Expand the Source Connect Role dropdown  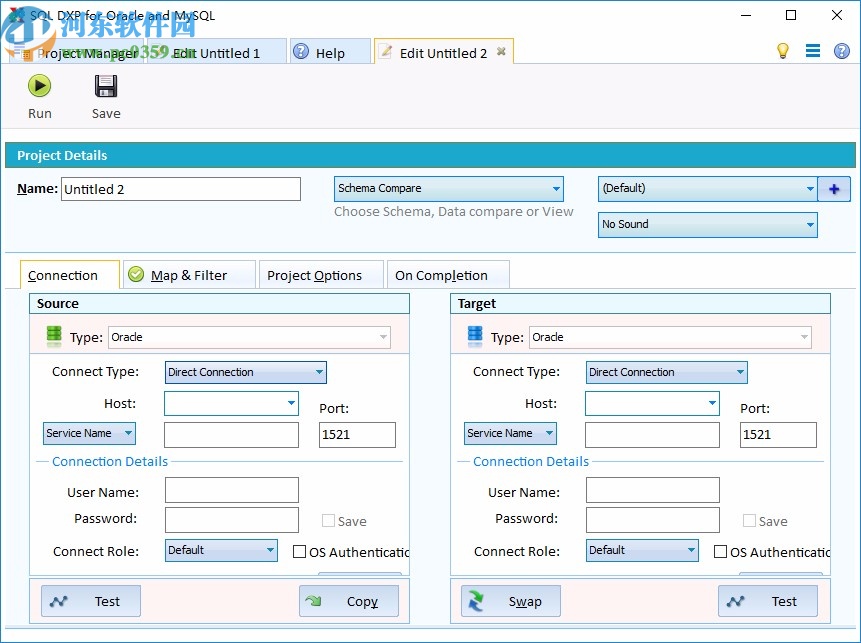(x=220, y=550)
